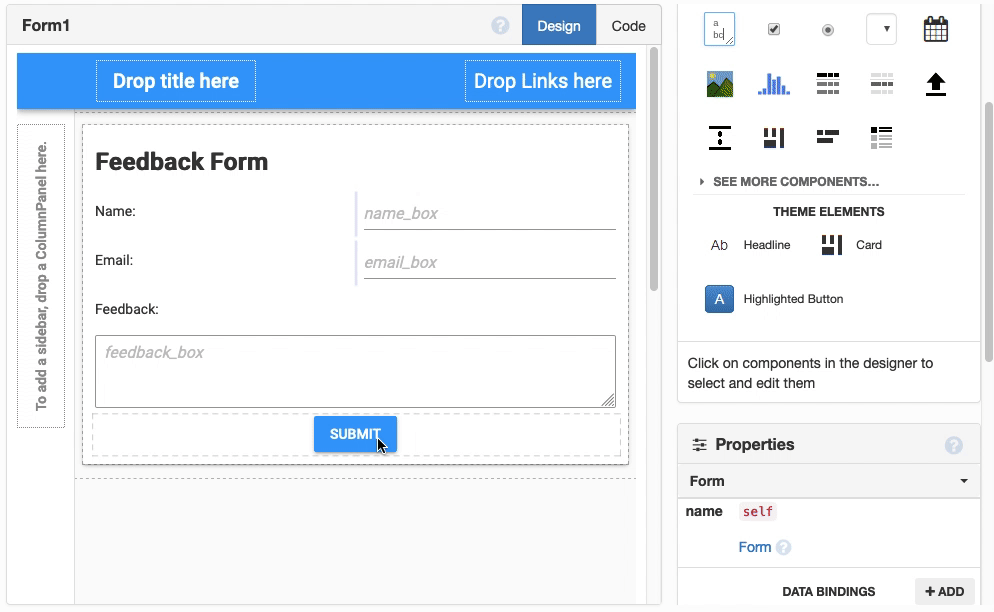Select the DropDown component in the toolbox
Viewport: 994px width, 612px height.
click(x=881, y=28)
